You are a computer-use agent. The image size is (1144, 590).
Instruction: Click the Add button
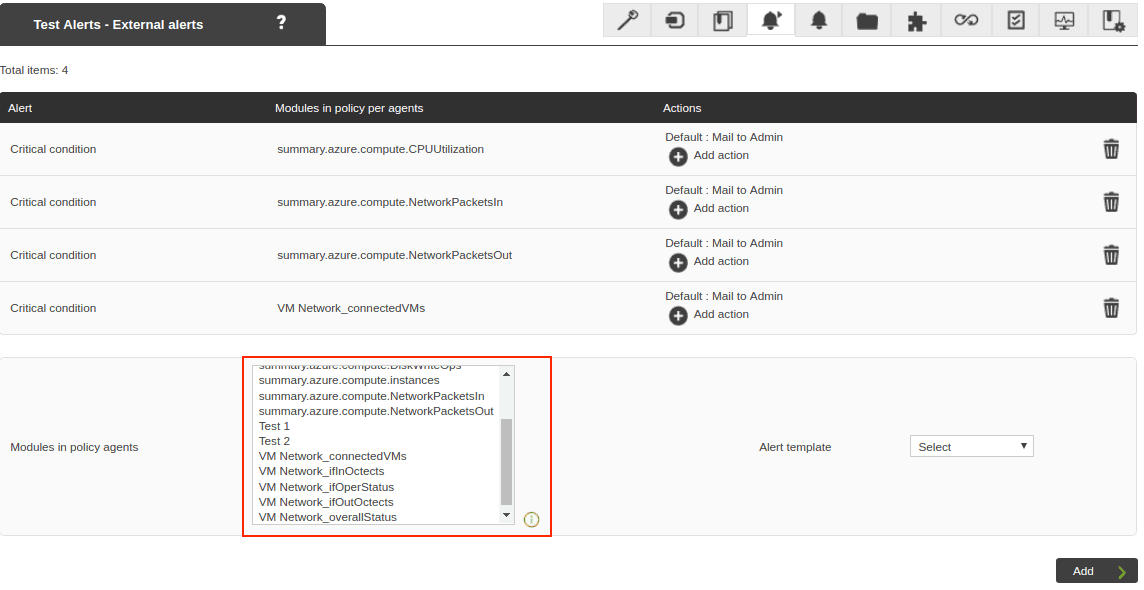click(x=1097, y=571)
